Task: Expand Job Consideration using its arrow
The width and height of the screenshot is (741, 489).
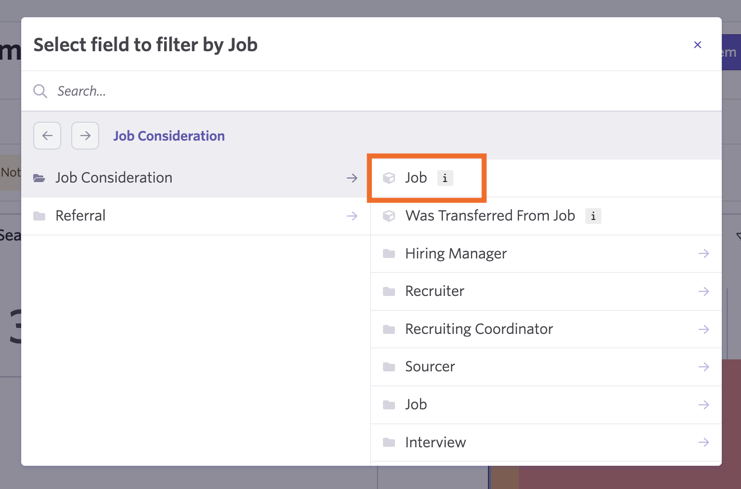Action: [352, 178]
